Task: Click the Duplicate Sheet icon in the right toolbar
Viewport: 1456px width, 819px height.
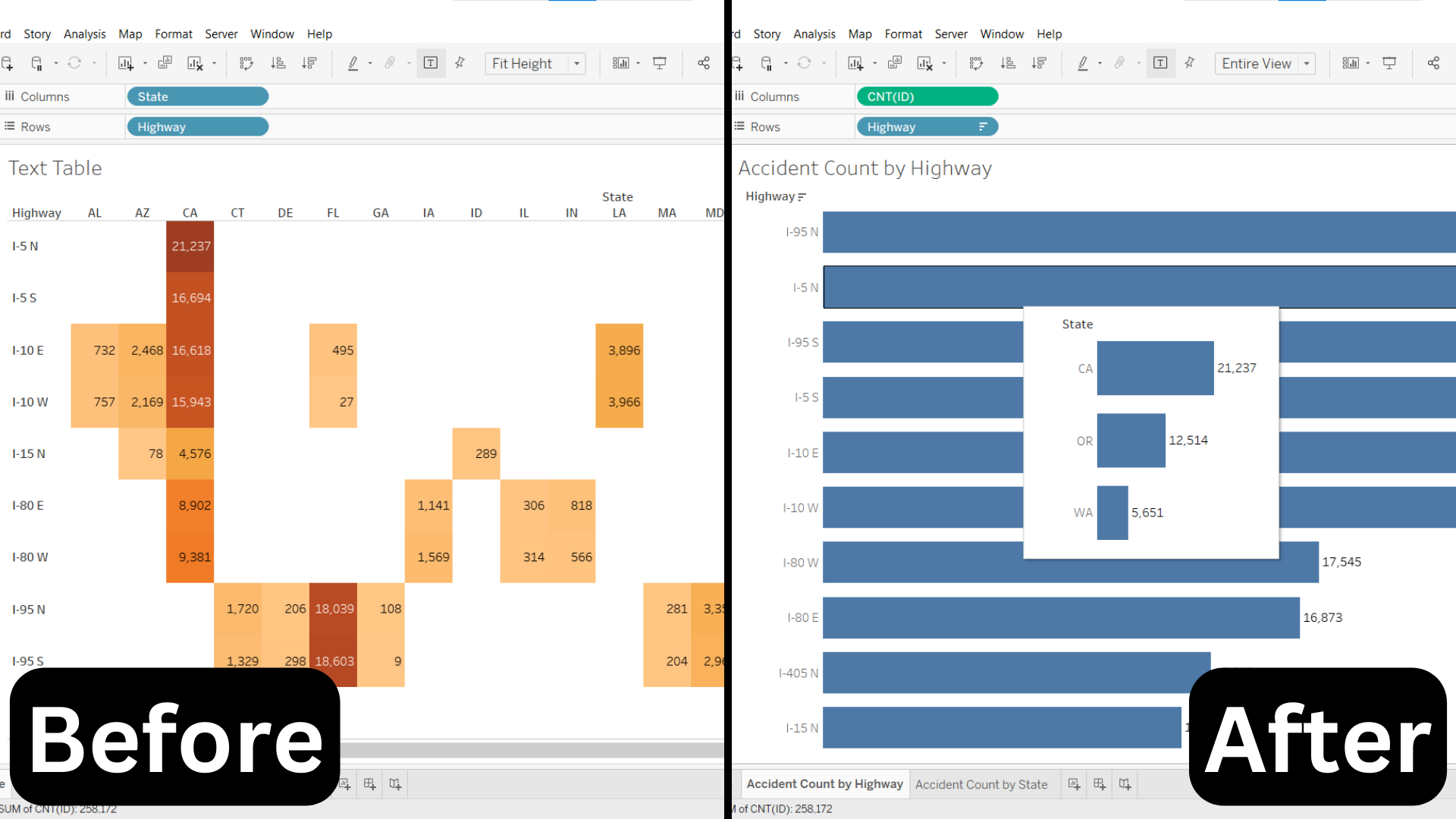Action: click(895, 64)
